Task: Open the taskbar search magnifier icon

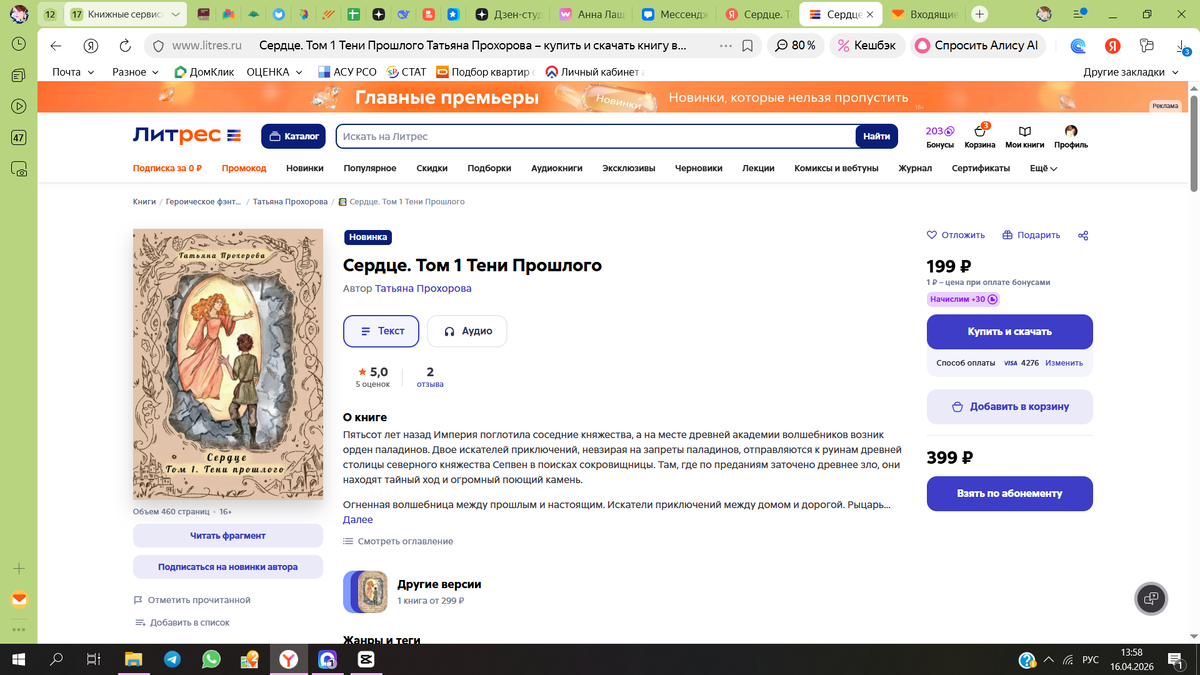Action: pos(57,660)
